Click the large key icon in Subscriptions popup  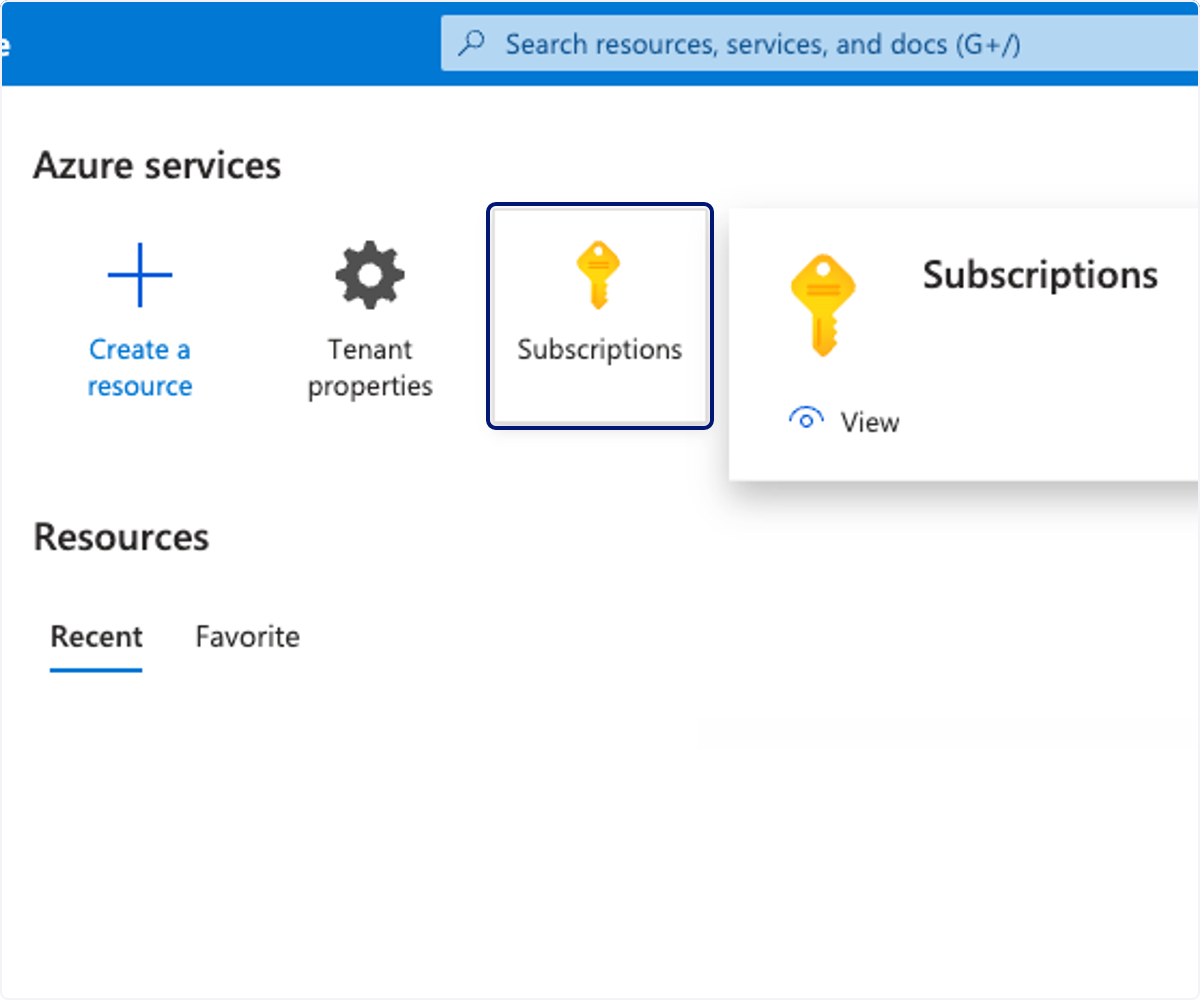(x=823, y=305)
